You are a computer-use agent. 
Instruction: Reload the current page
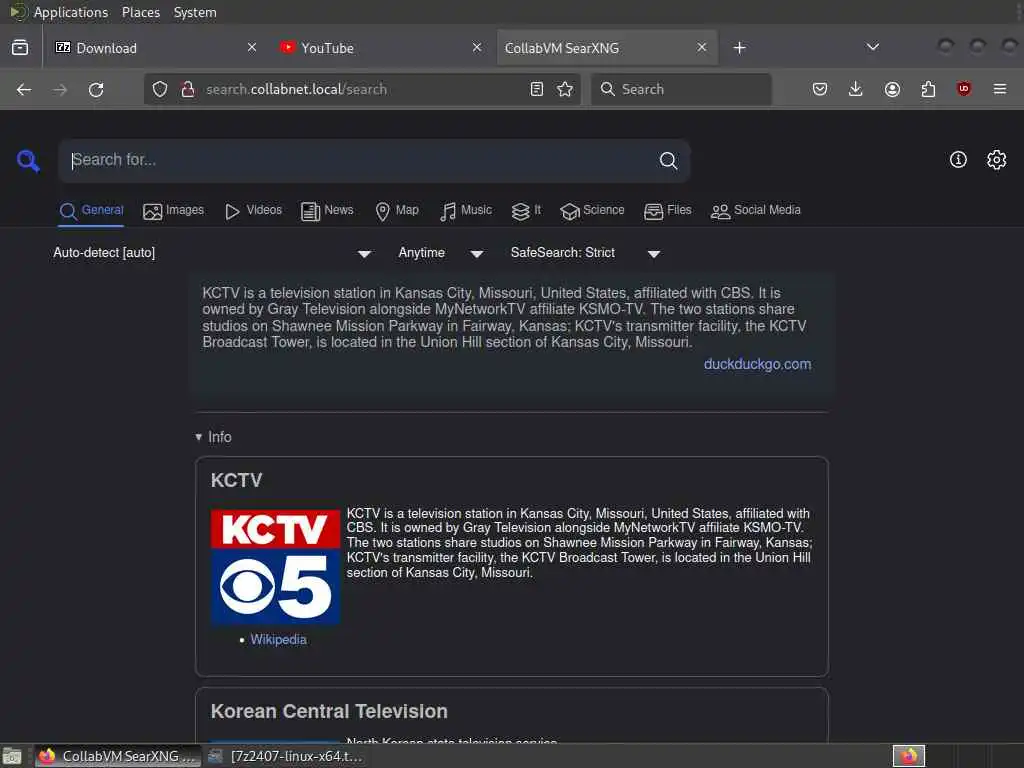tap(96, 89)
